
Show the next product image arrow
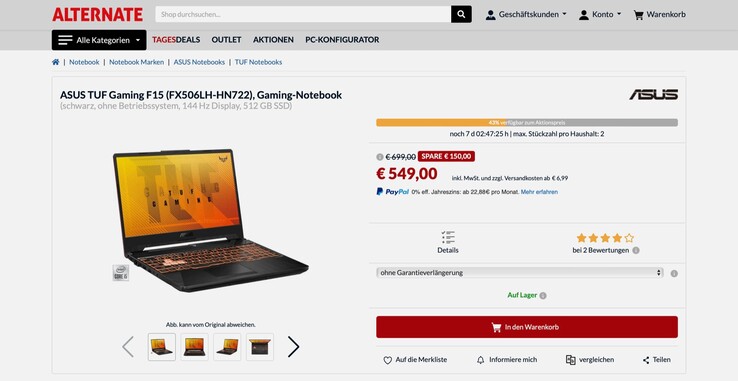point(293,347)
